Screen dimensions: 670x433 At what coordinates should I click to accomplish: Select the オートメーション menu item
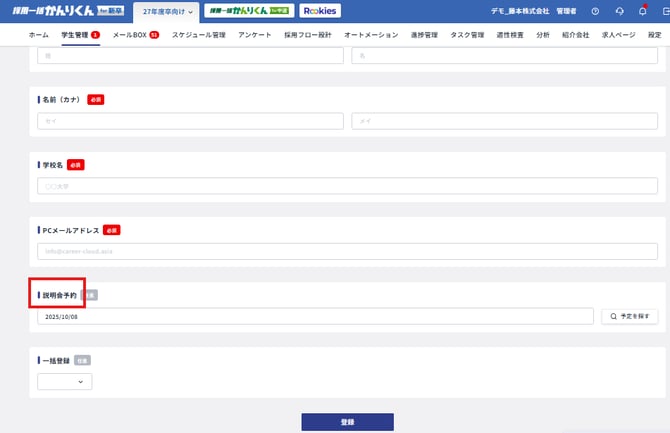click(370, 35)
